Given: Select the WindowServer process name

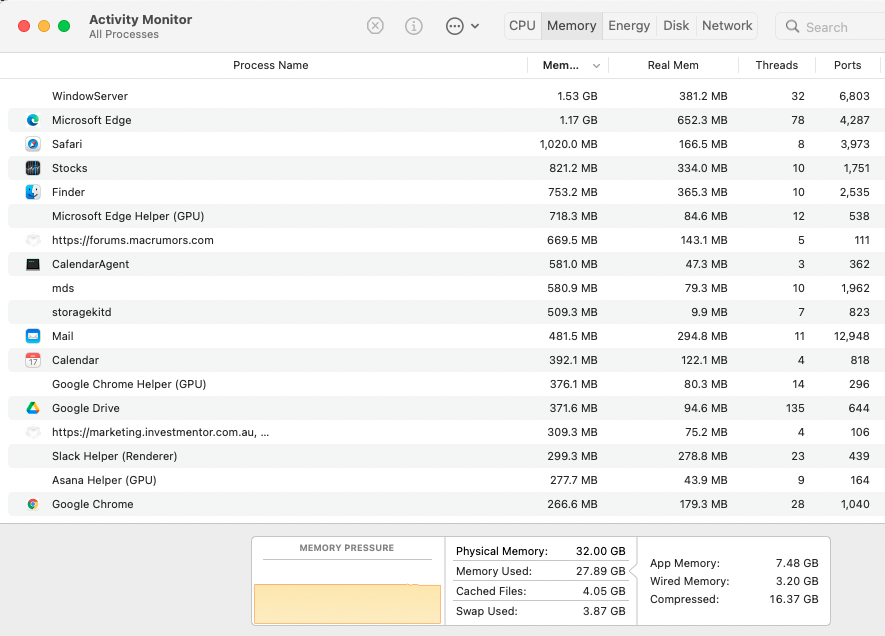Looking at the screenshot, I should 90,96.
